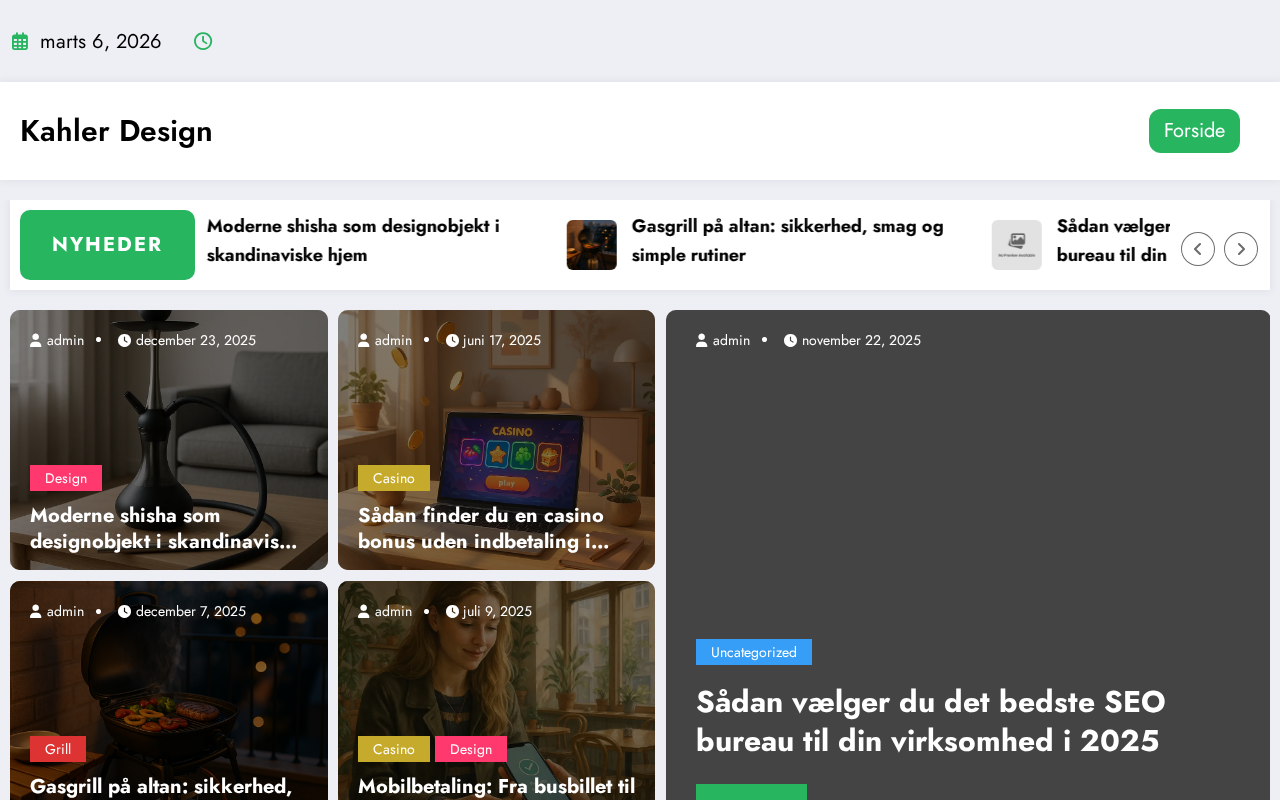The height and width of the screenshot is (800, 1280).
Task: Click the date december 23, 2025
Action: (x=196, y=340)
